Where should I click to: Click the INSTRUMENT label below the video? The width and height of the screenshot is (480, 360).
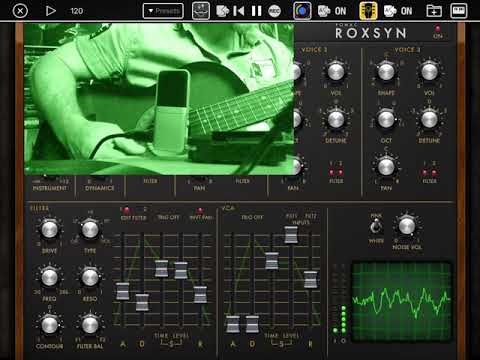tap(50, 188)
